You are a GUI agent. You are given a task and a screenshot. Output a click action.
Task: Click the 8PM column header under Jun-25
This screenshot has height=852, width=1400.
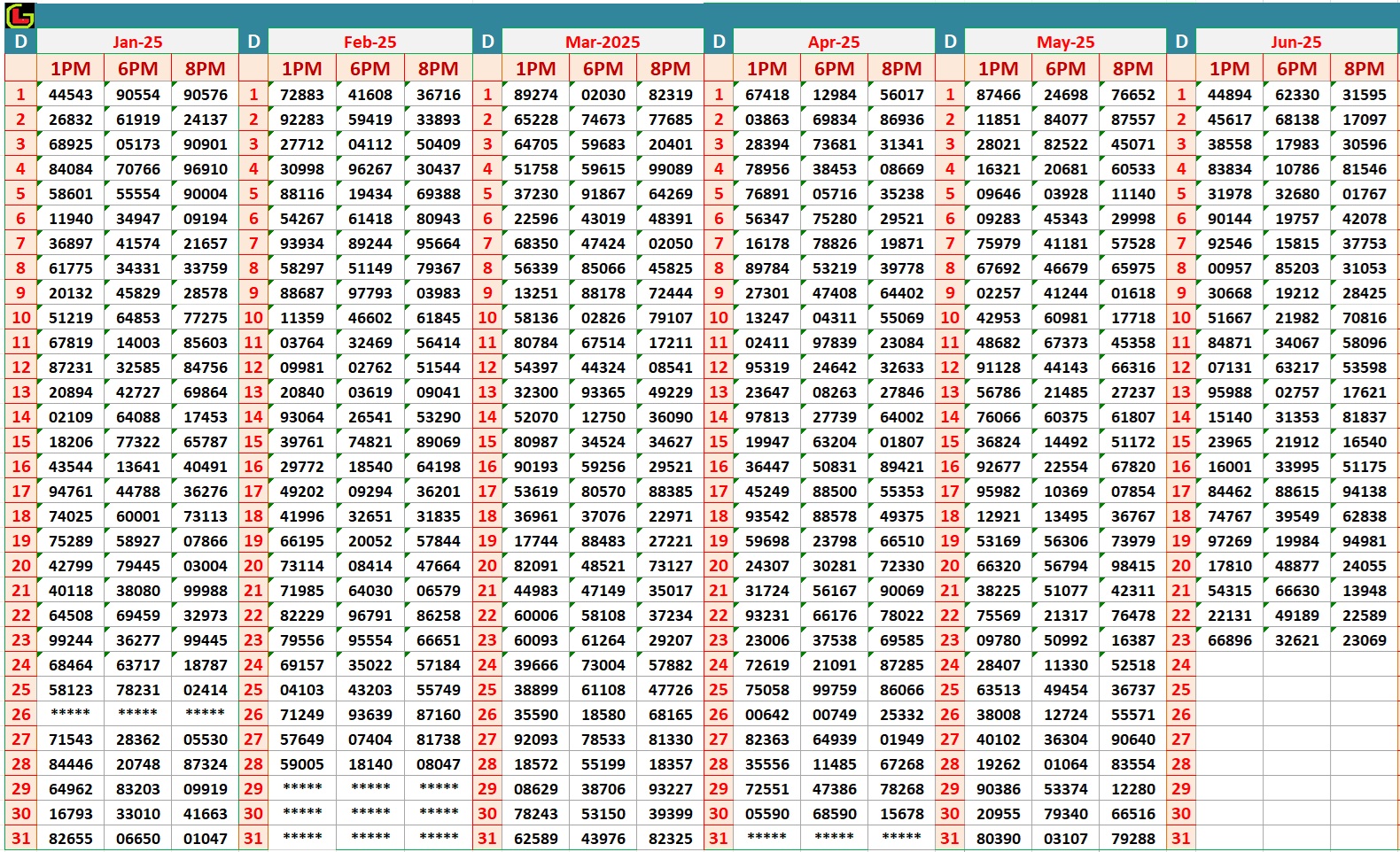[1364, 68]
